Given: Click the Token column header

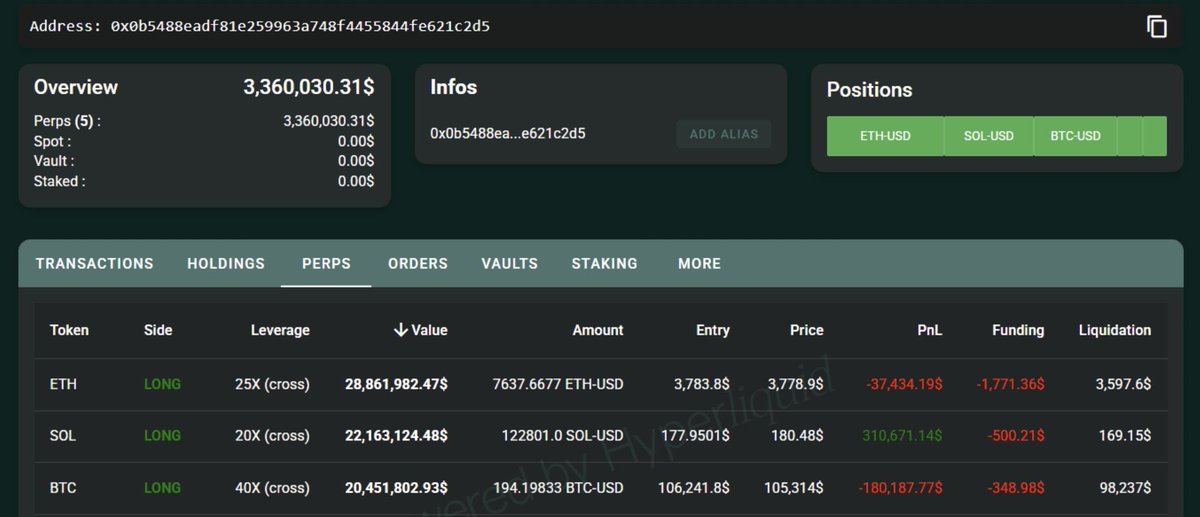Looking at the screenshot, I should coord(69,330).
